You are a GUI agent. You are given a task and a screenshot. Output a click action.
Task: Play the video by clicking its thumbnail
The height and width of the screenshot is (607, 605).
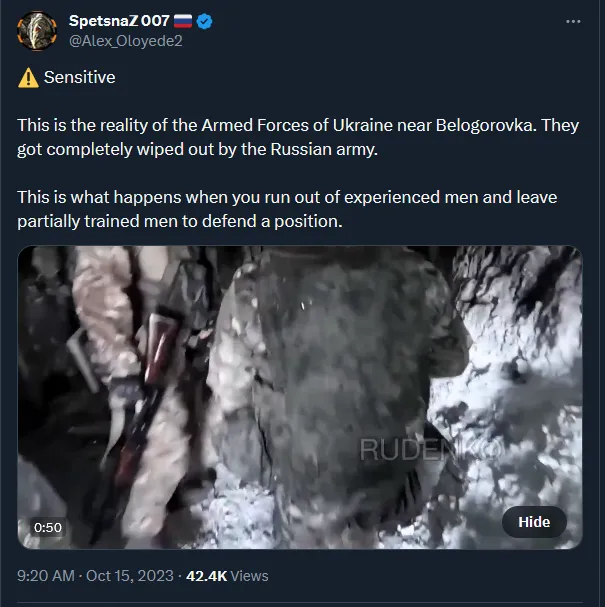pos(300,397)
